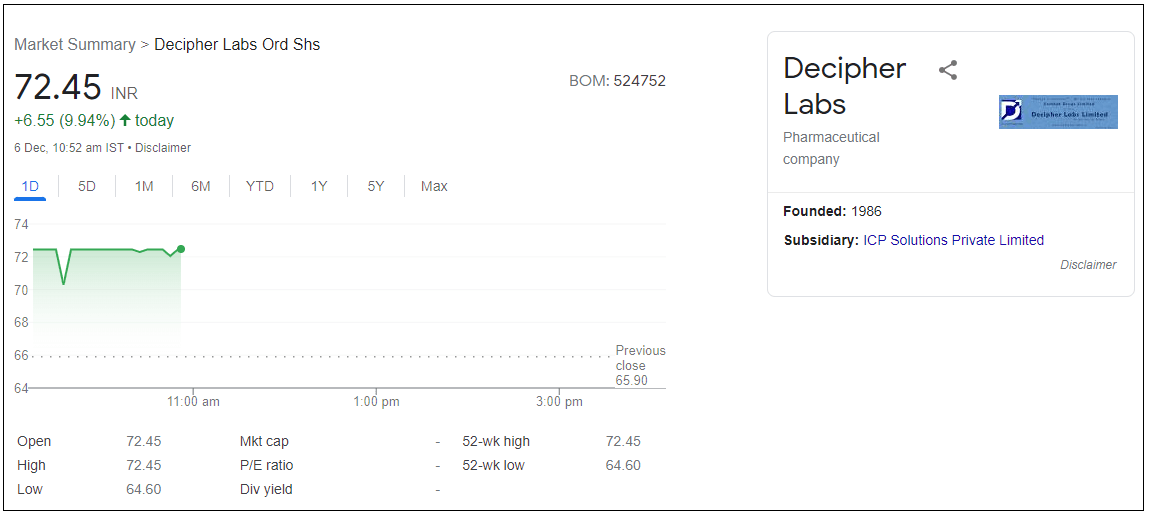The image size is (1149, 515).
Task: Click the 1:00 pm axis label
Action: [376, 401]
